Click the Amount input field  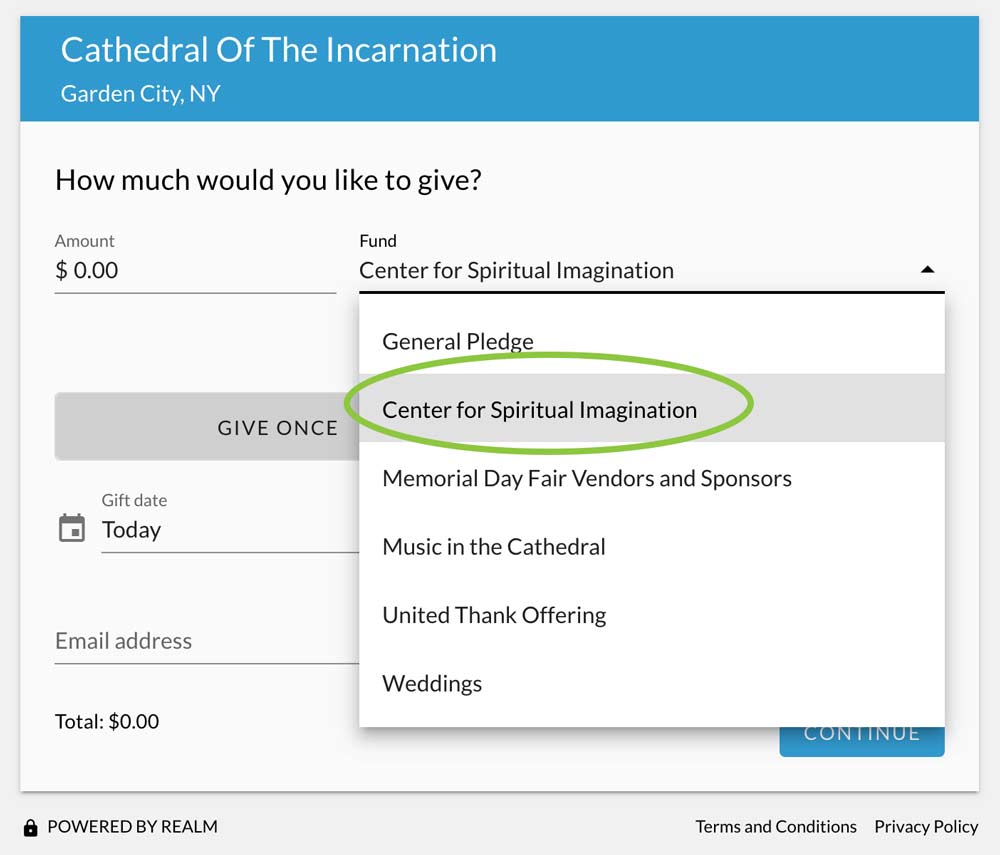point(195,270)
